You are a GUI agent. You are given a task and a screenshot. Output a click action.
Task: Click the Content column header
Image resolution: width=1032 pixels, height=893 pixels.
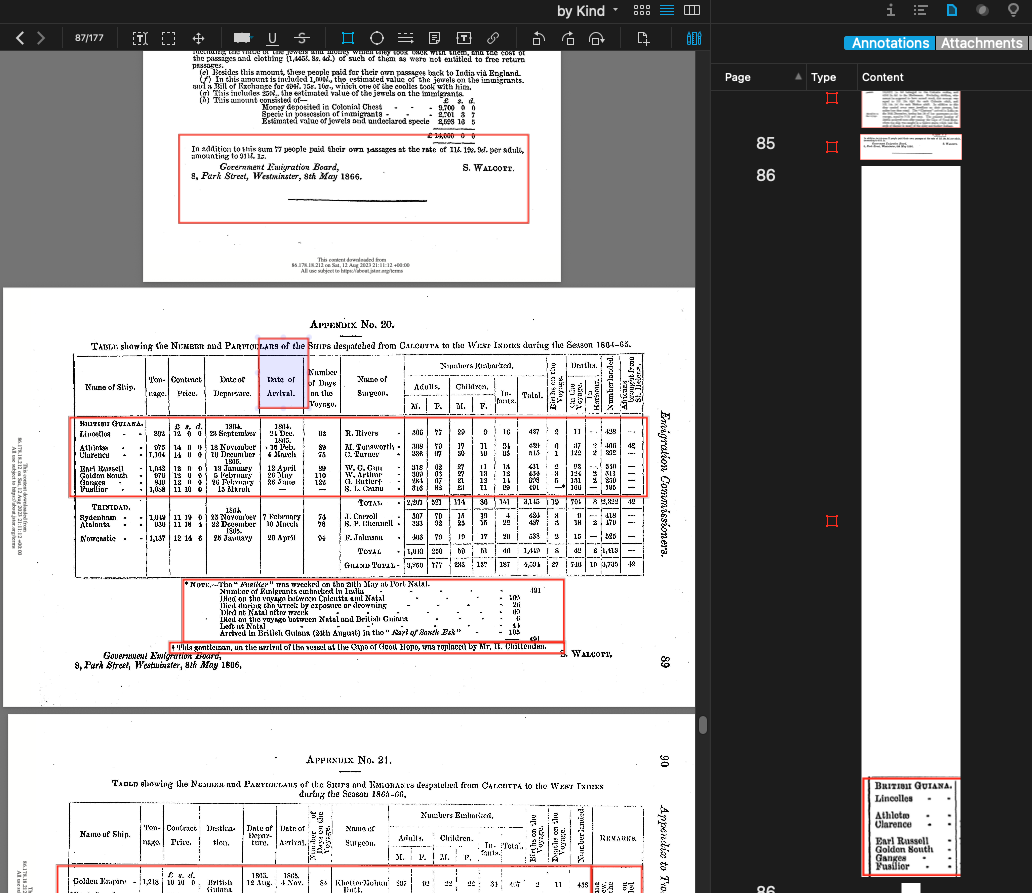point(882,77)
